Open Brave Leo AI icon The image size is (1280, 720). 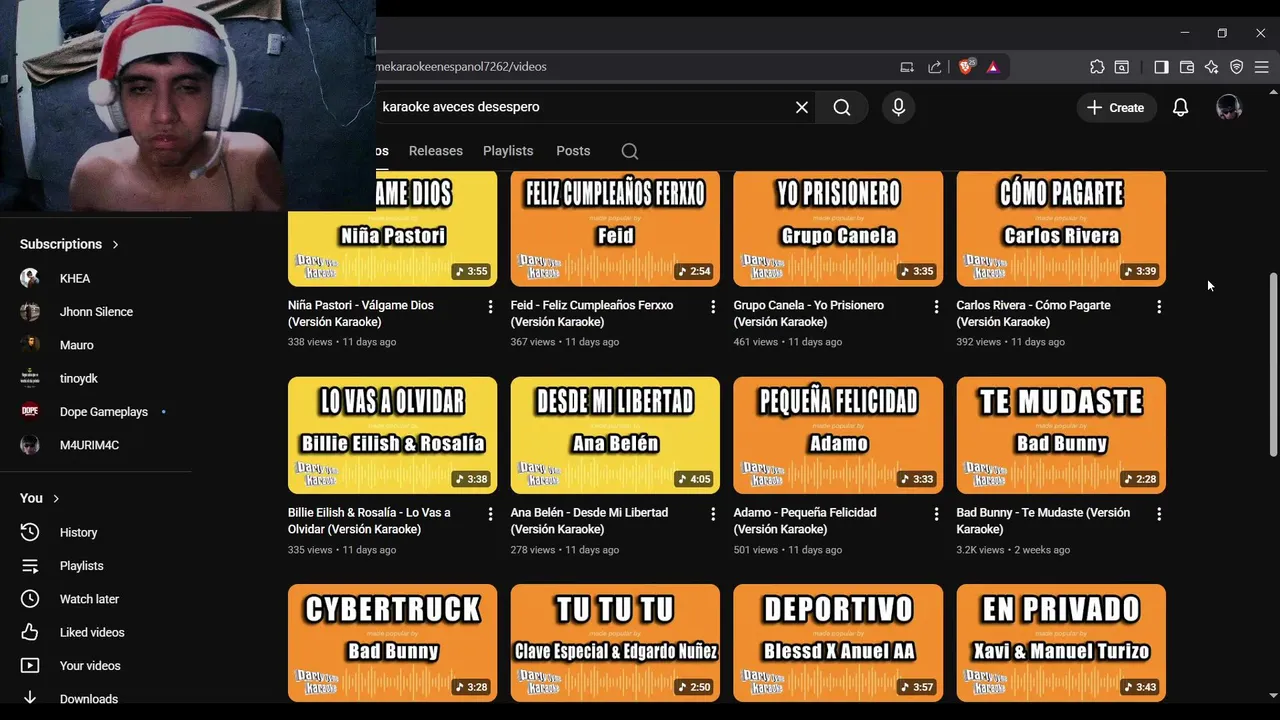coord(1212,67)
